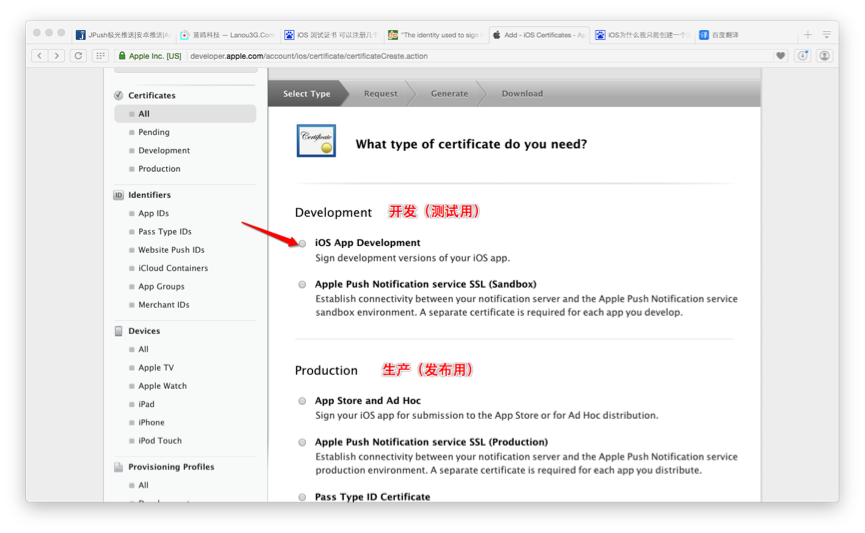This screenshot has width=865, height=533.
Task: Click the green padlock security icon
Action: pos(122,56)
